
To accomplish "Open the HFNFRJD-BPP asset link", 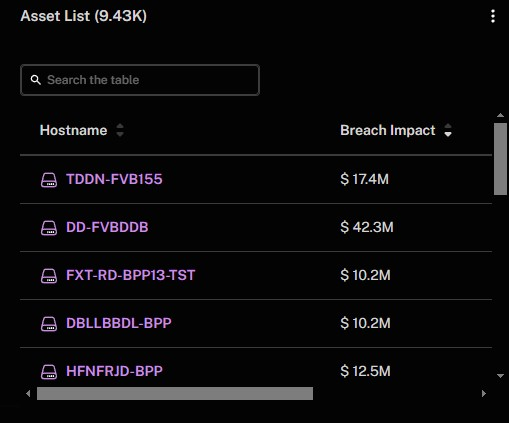I will click(x=114, y=371).
